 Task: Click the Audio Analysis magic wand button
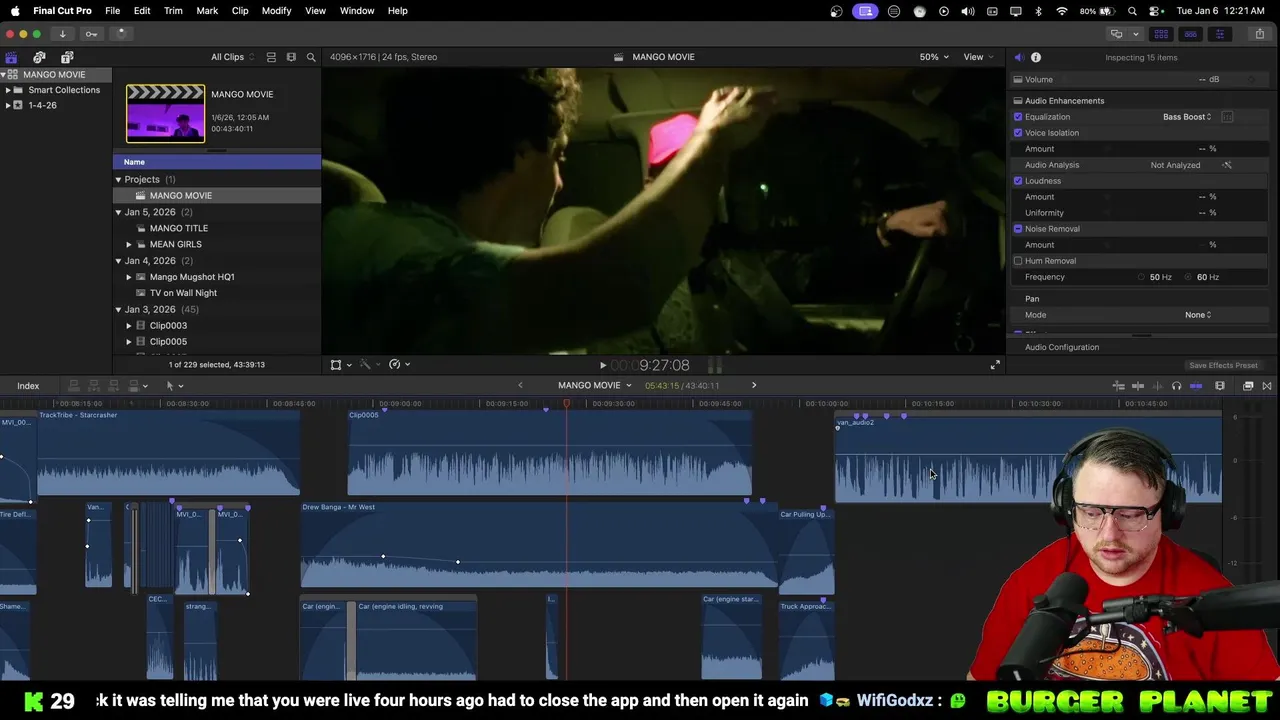1227,165
